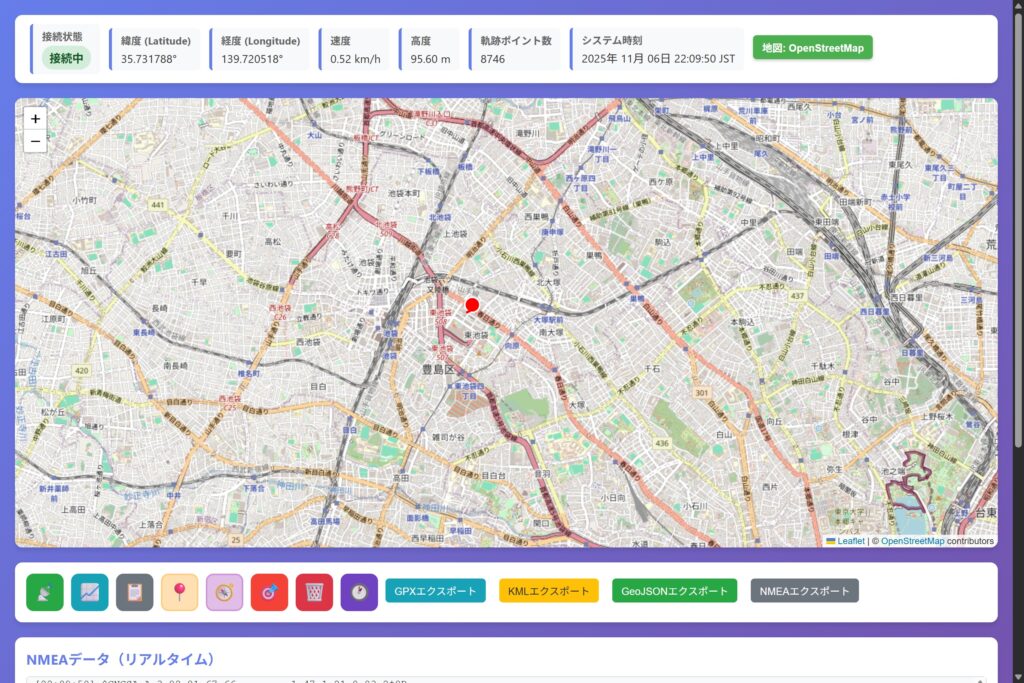Click the green satellite dish icon

coord(45,592)
